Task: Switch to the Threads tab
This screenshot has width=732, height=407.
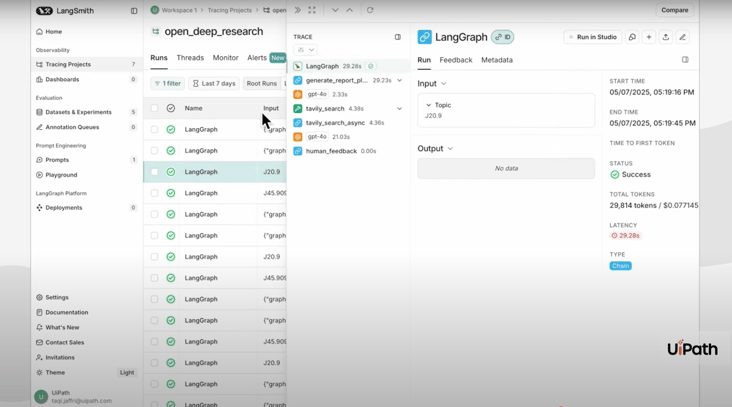Action: click(190, 57)
